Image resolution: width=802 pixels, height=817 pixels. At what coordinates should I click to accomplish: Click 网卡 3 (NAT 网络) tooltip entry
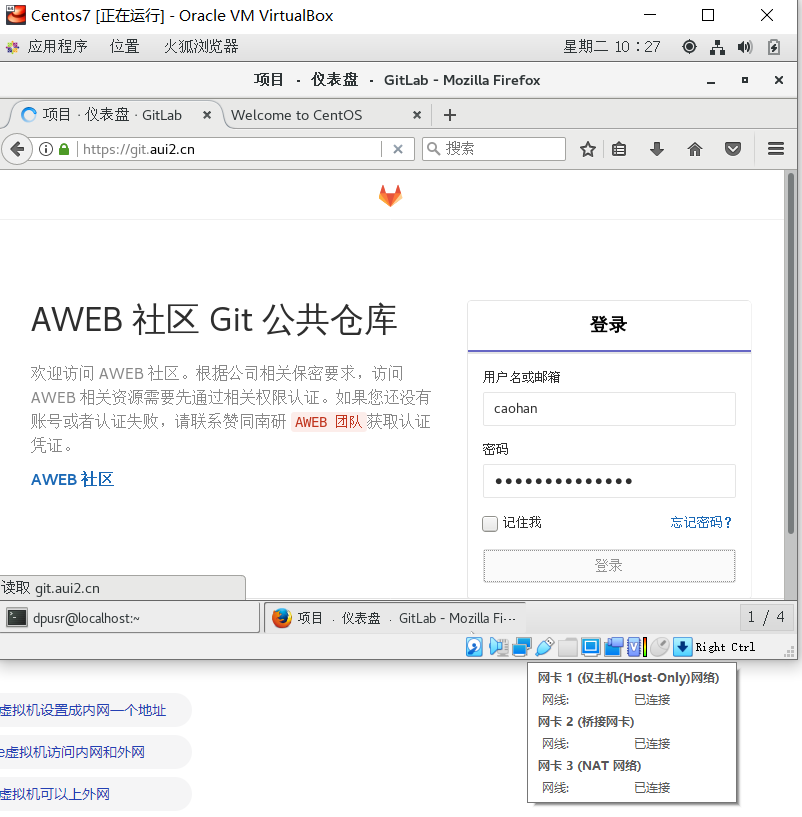[589, 765]
